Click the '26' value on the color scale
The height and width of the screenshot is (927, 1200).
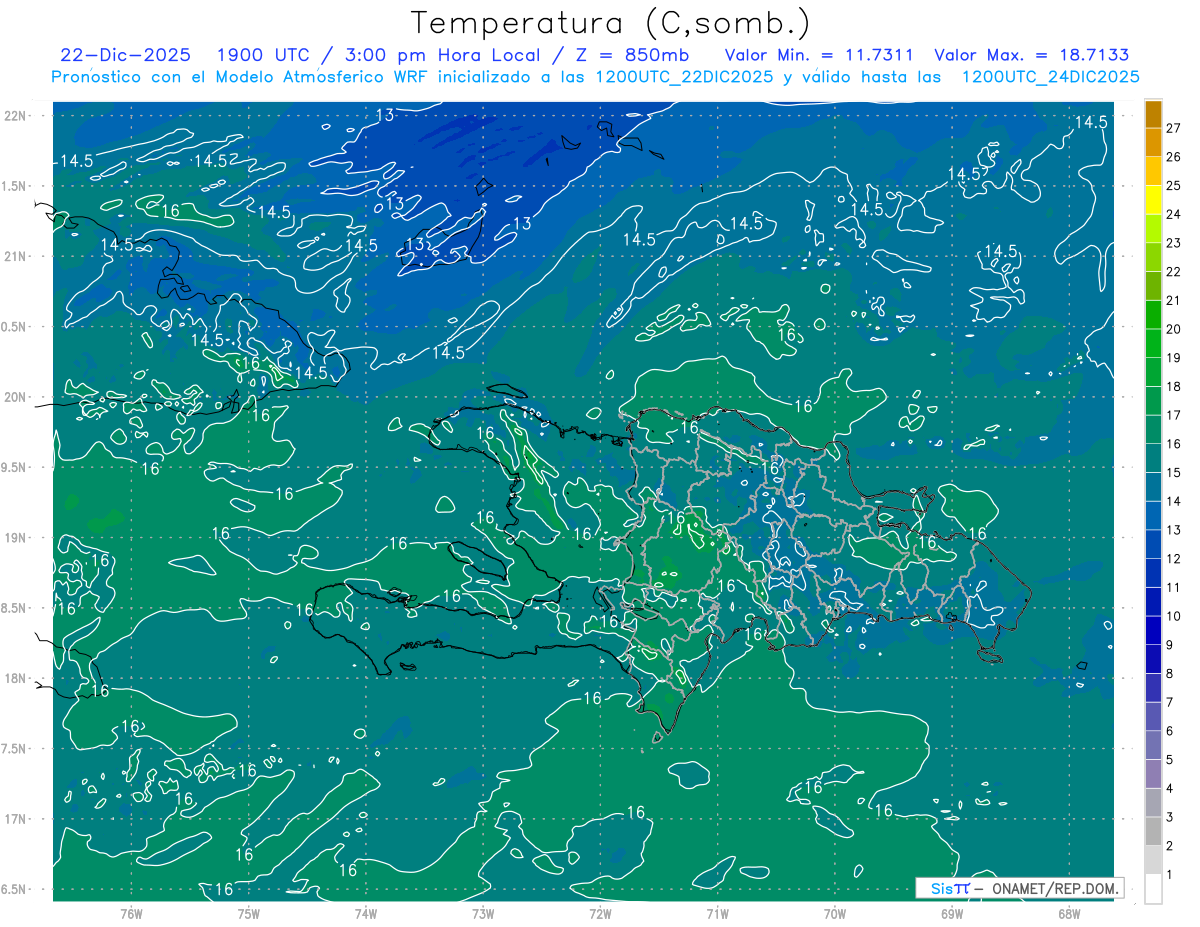[x=1175, y=157]
